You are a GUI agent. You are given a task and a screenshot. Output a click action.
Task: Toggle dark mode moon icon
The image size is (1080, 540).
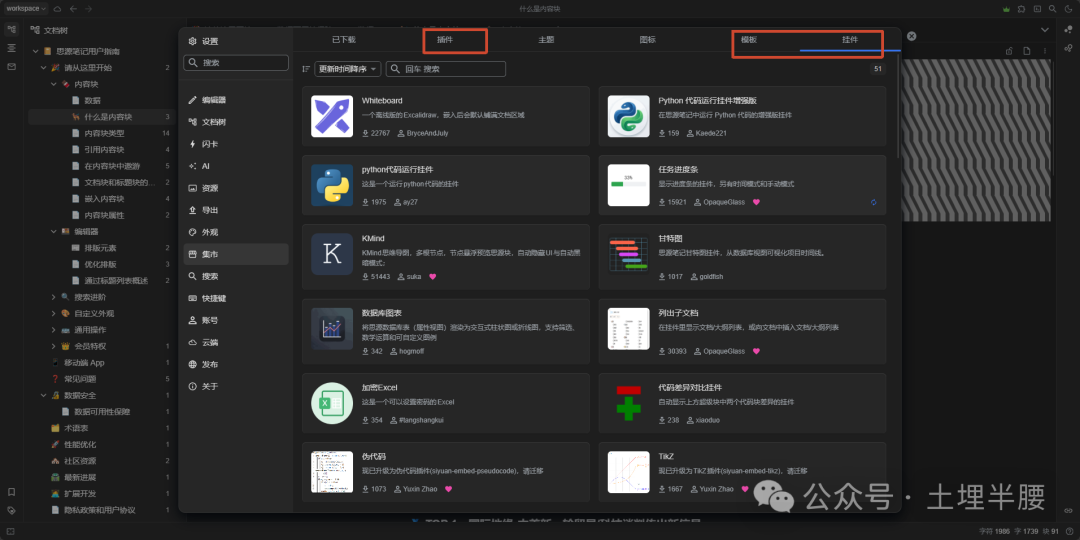(x=1068, y=9)
